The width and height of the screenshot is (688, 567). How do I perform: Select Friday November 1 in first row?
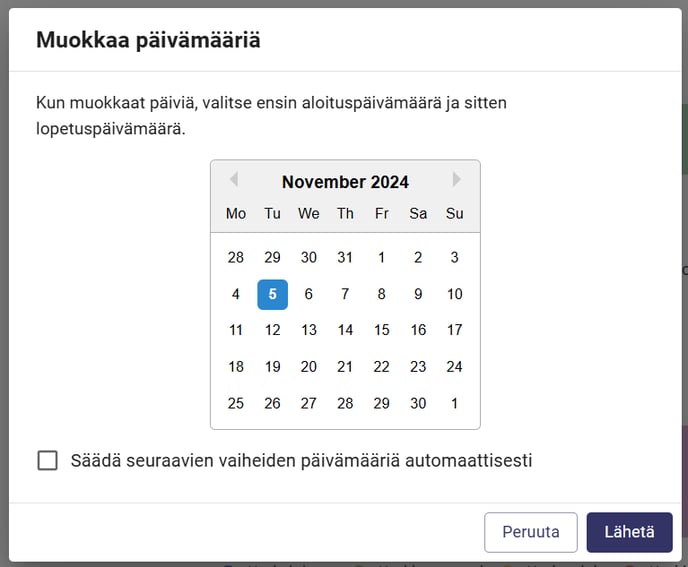382,257
